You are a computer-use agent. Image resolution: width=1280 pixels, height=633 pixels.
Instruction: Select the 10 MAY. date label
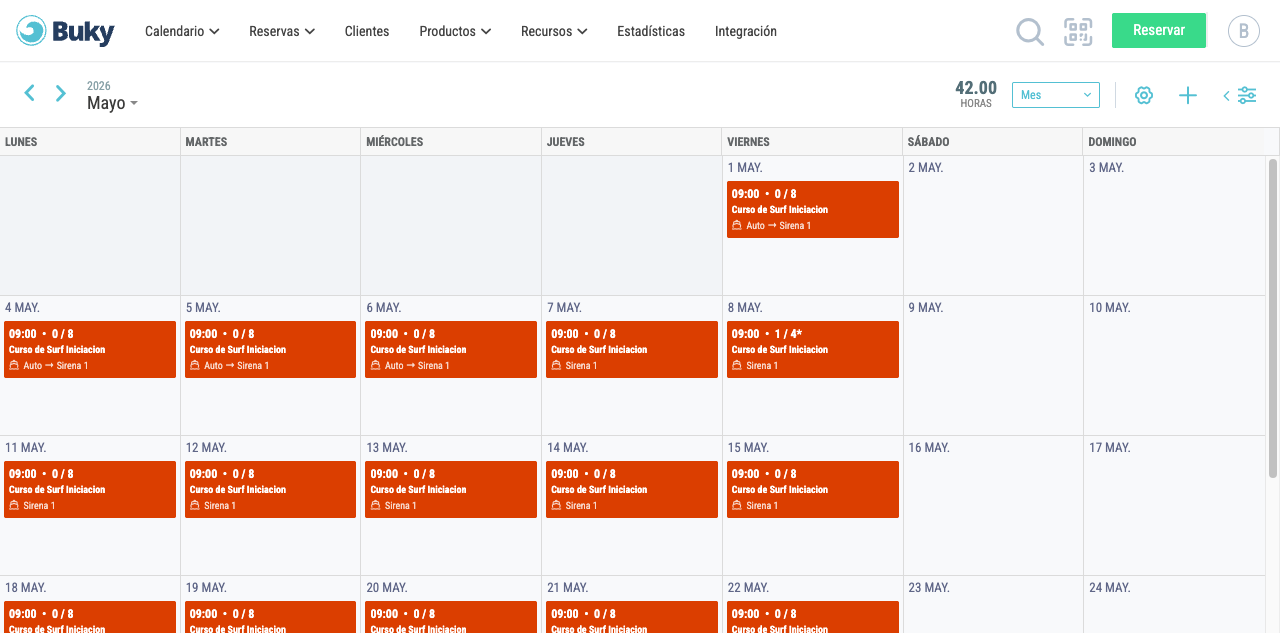[1110, 308]
